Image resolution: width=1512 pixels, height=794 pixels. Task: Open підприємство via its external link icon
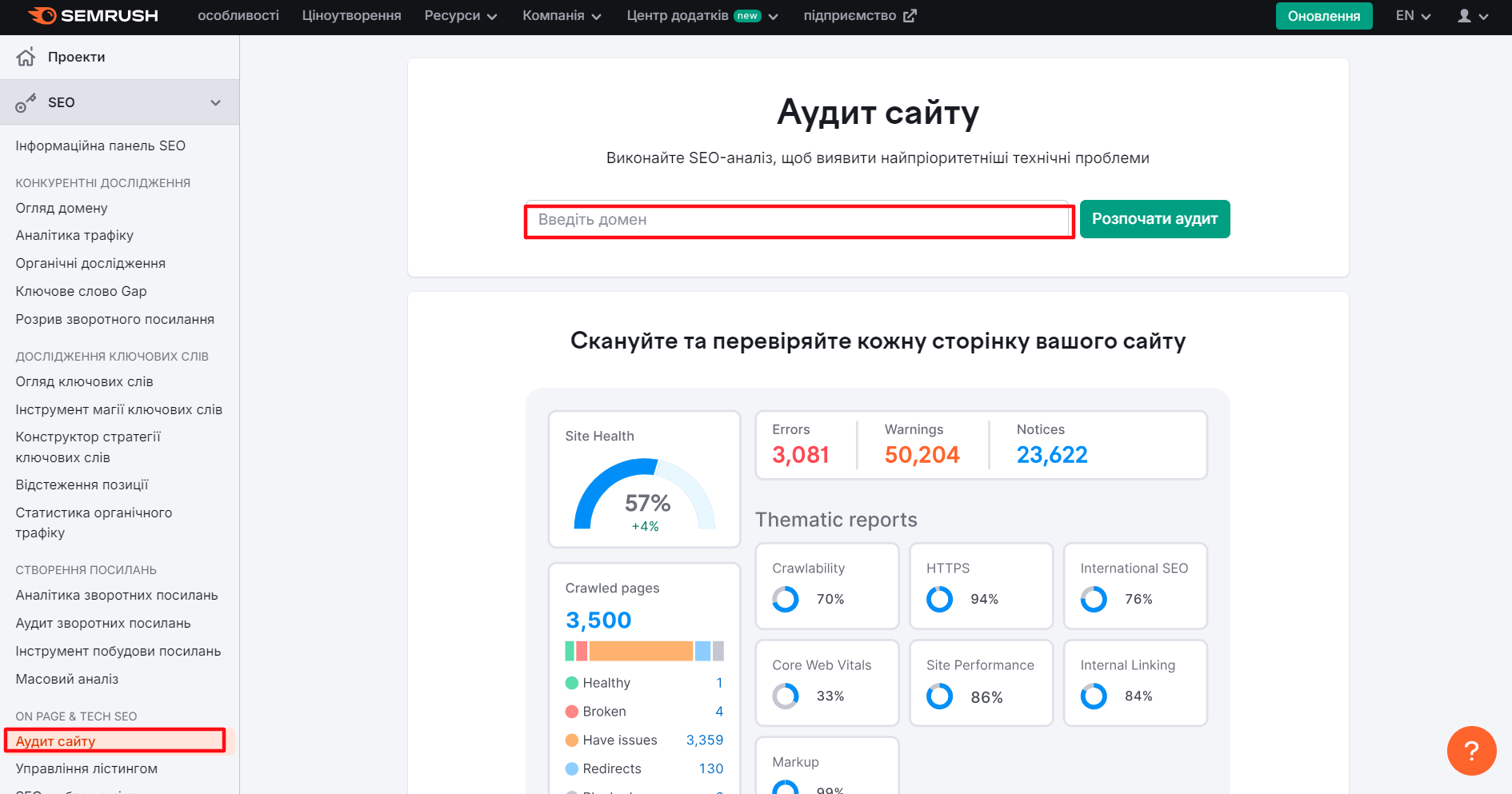[x=910, y=14]
